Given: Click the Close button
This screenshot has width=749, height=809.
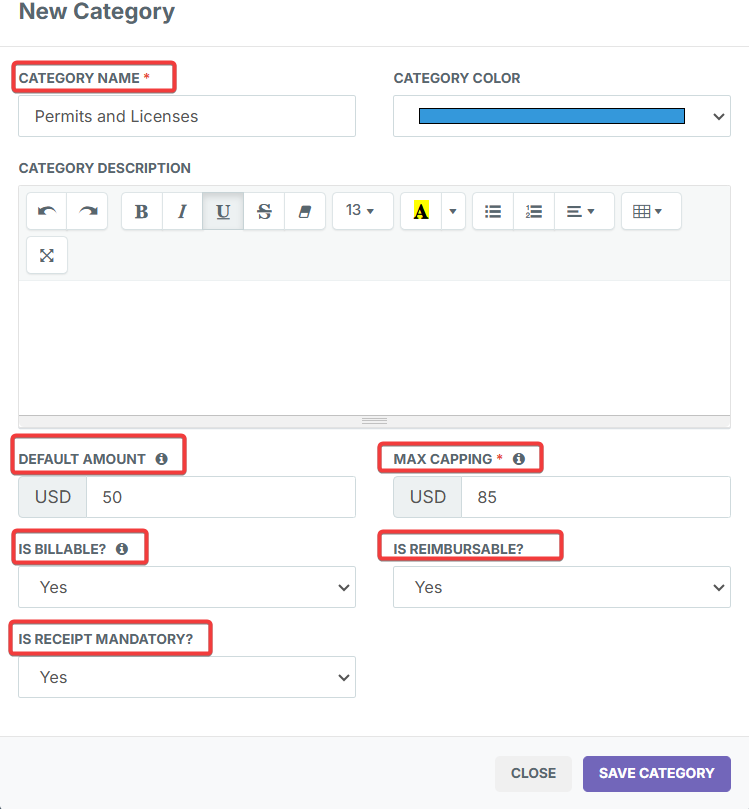Looking at the screenshot, I should tap(533, 773).
